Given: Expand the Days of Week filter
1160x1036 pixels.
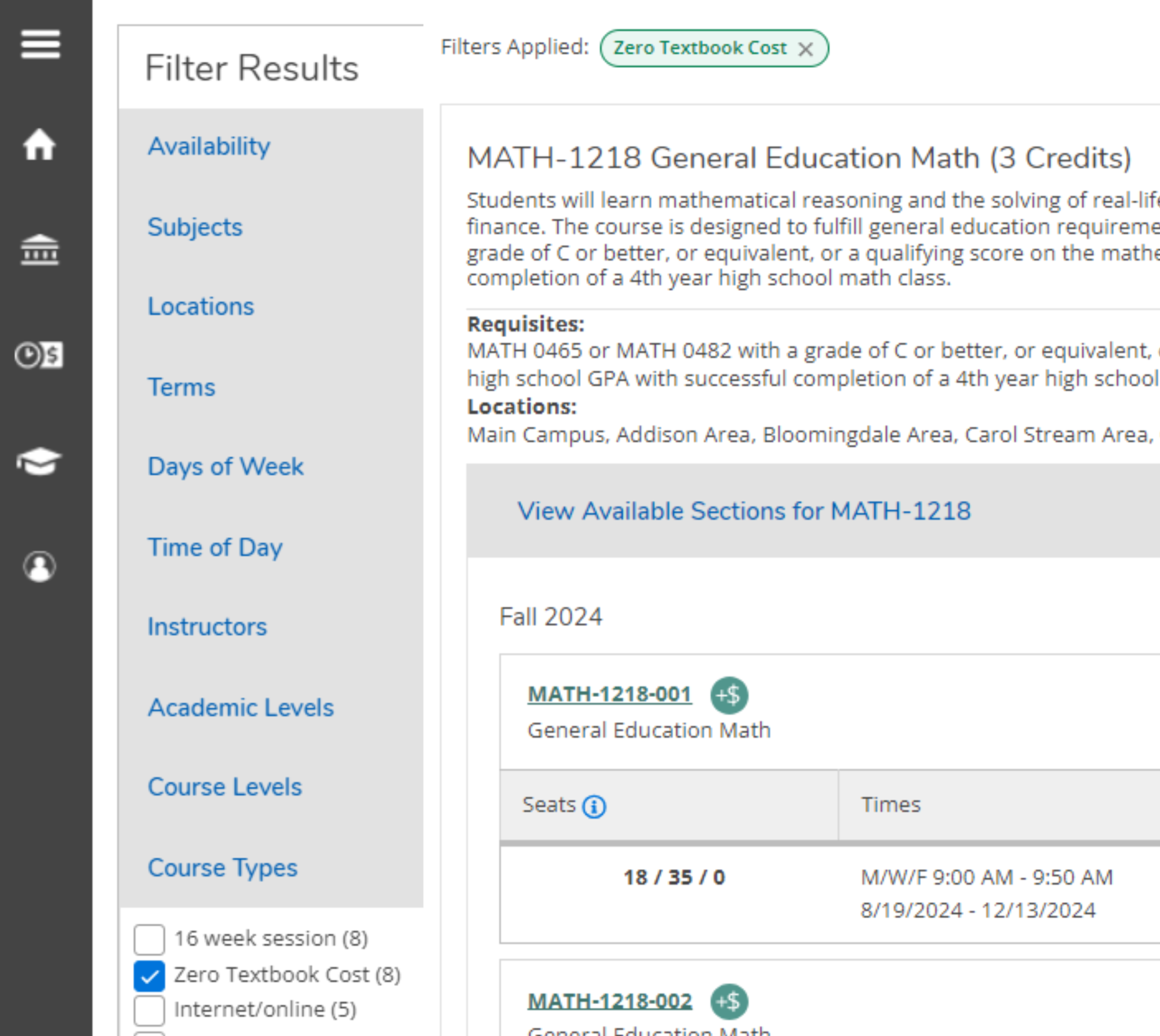Looking at the screenshot, I should [x=226, y=467].
